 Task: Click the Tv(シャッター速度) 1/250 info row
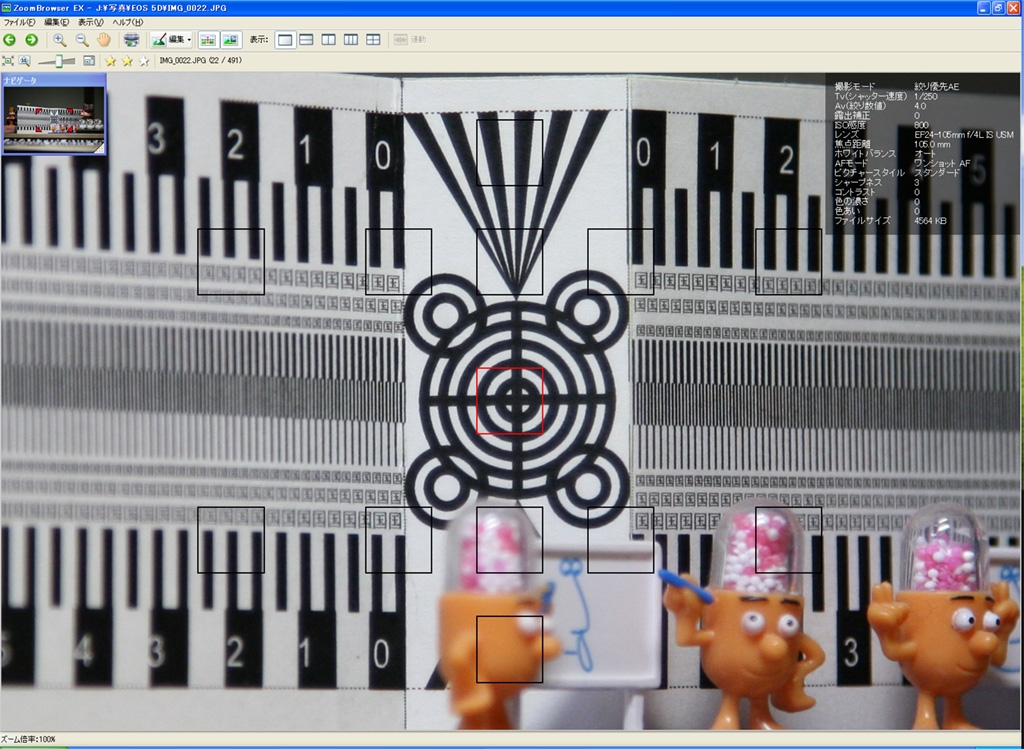coord(886,96)
